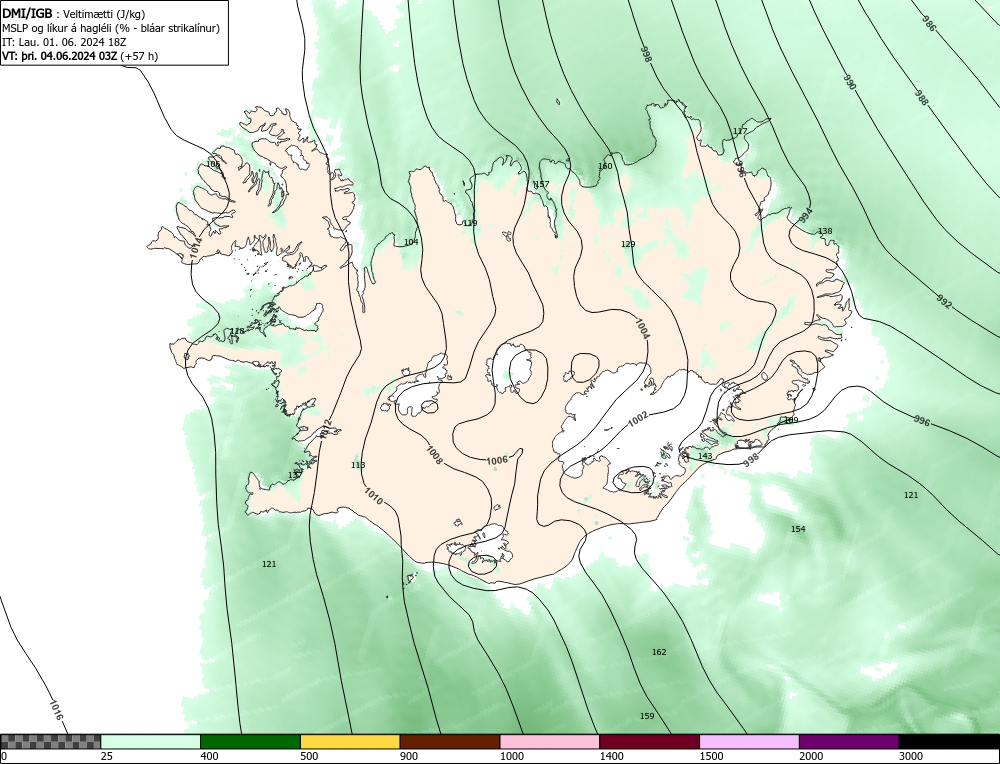The image size is (1000, 764).
Task: Select the map value 113
Action: (358, 465)
